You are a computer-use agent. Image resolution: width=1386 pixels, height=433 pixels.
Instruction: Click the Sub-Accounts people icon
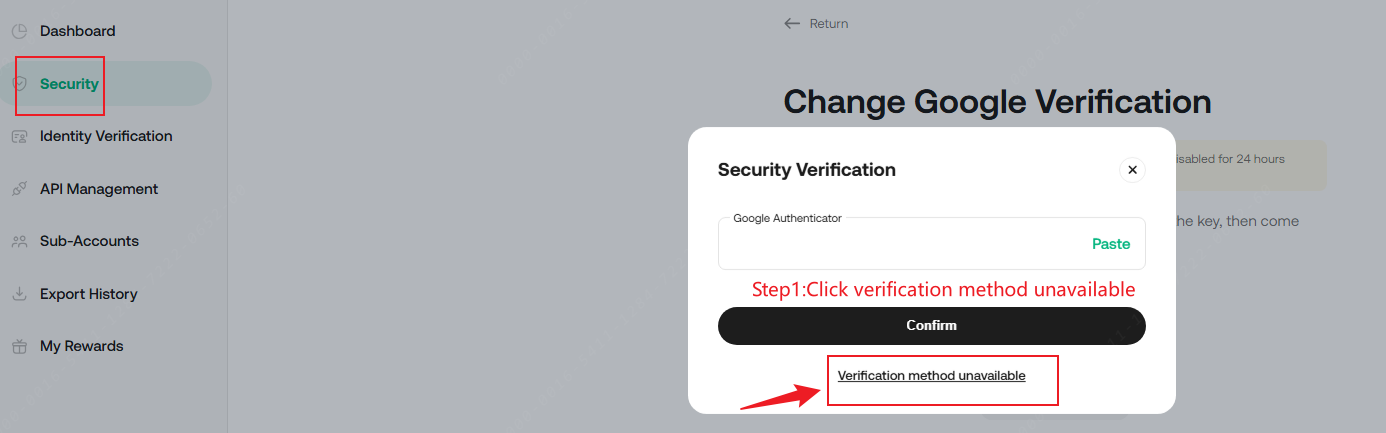(19, 242)
